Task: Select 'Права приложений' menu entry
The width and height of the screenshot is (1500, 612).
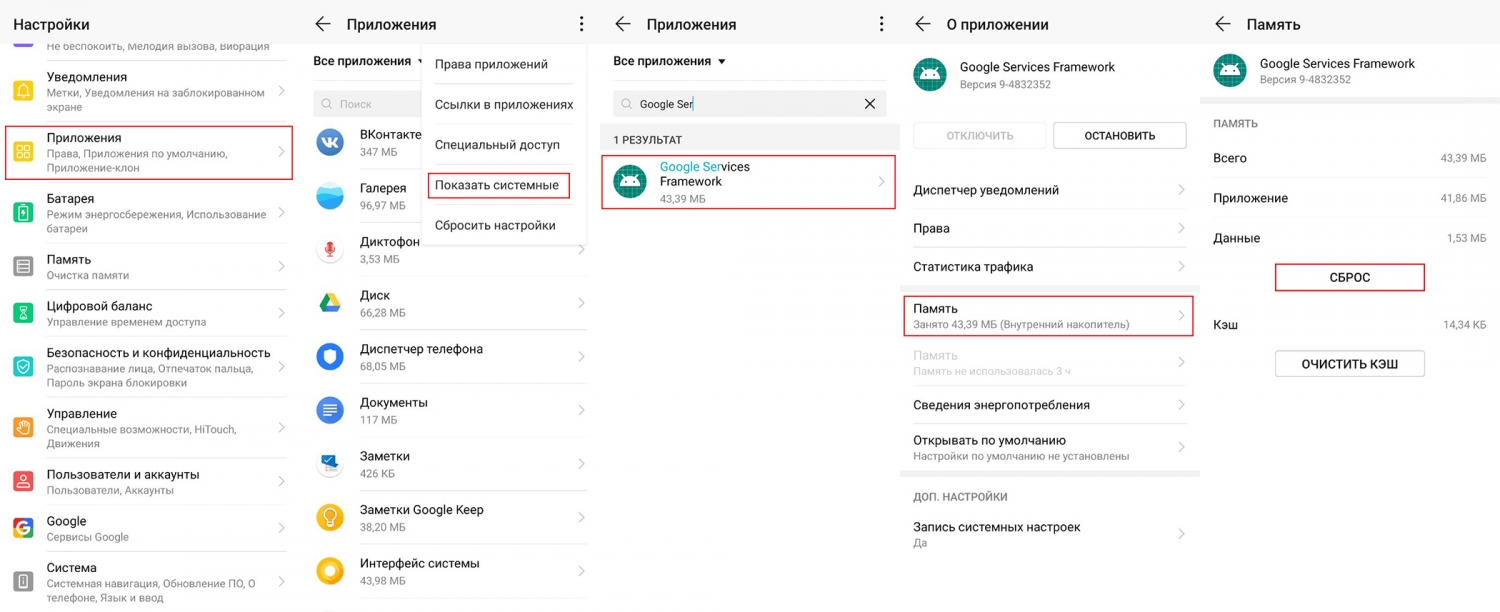Action: pos(491,64)
